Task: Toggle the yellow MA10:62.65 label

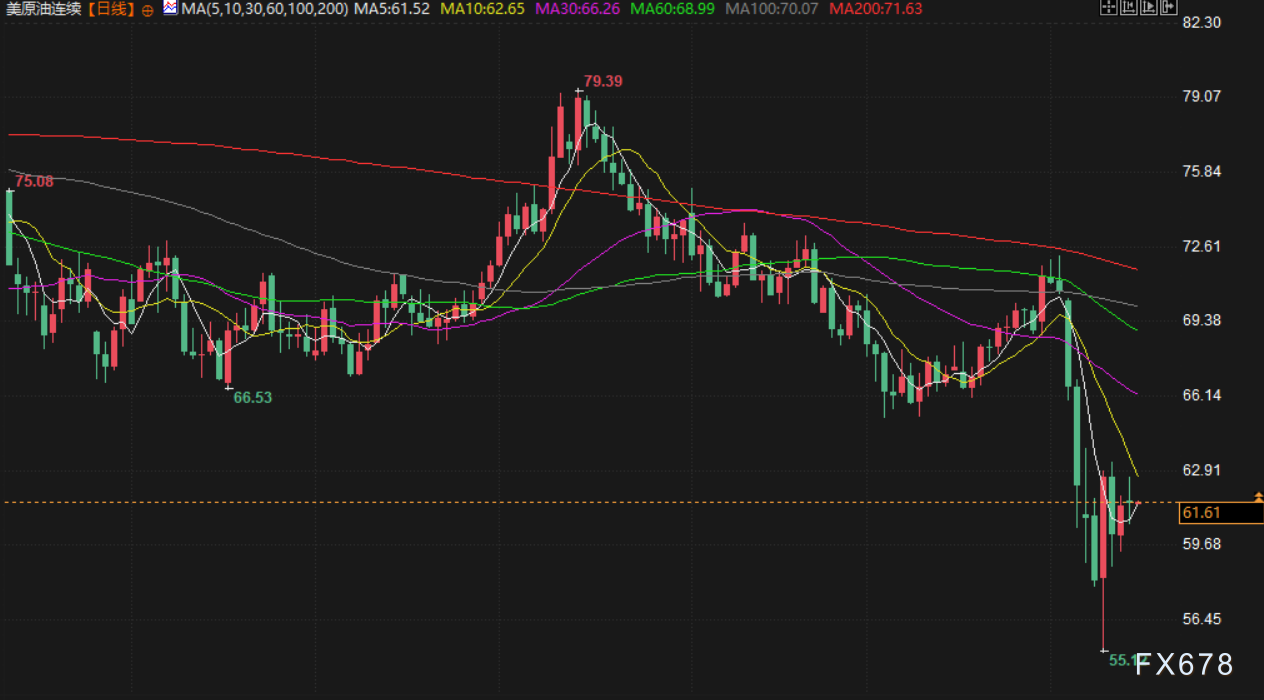Action: tap(482, 9)
